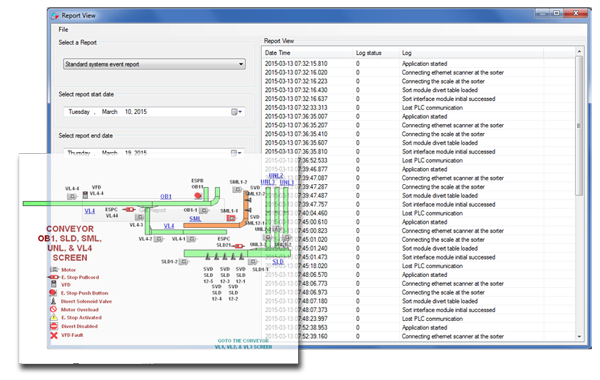Click the orange SML conveyor segment

(x=213, y=226)
